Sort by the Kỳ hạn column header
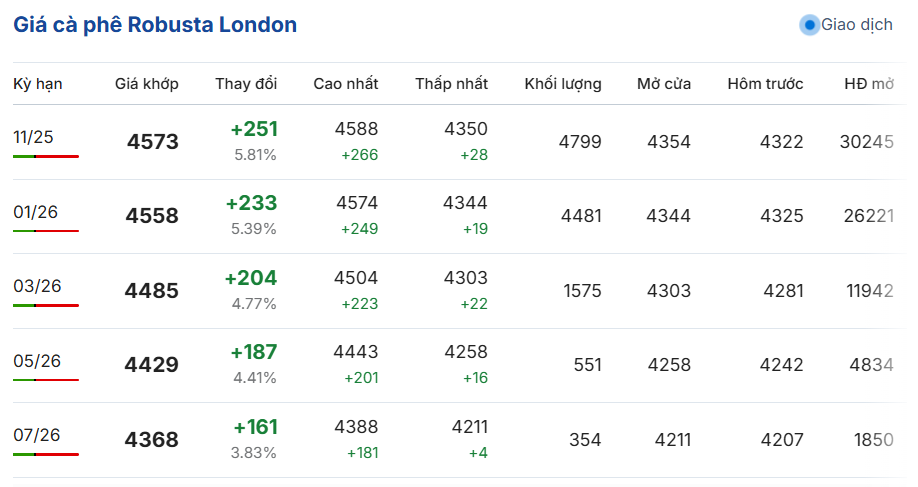Image resolution: width=918 pixels, height=487 pixels. (38, 84)
